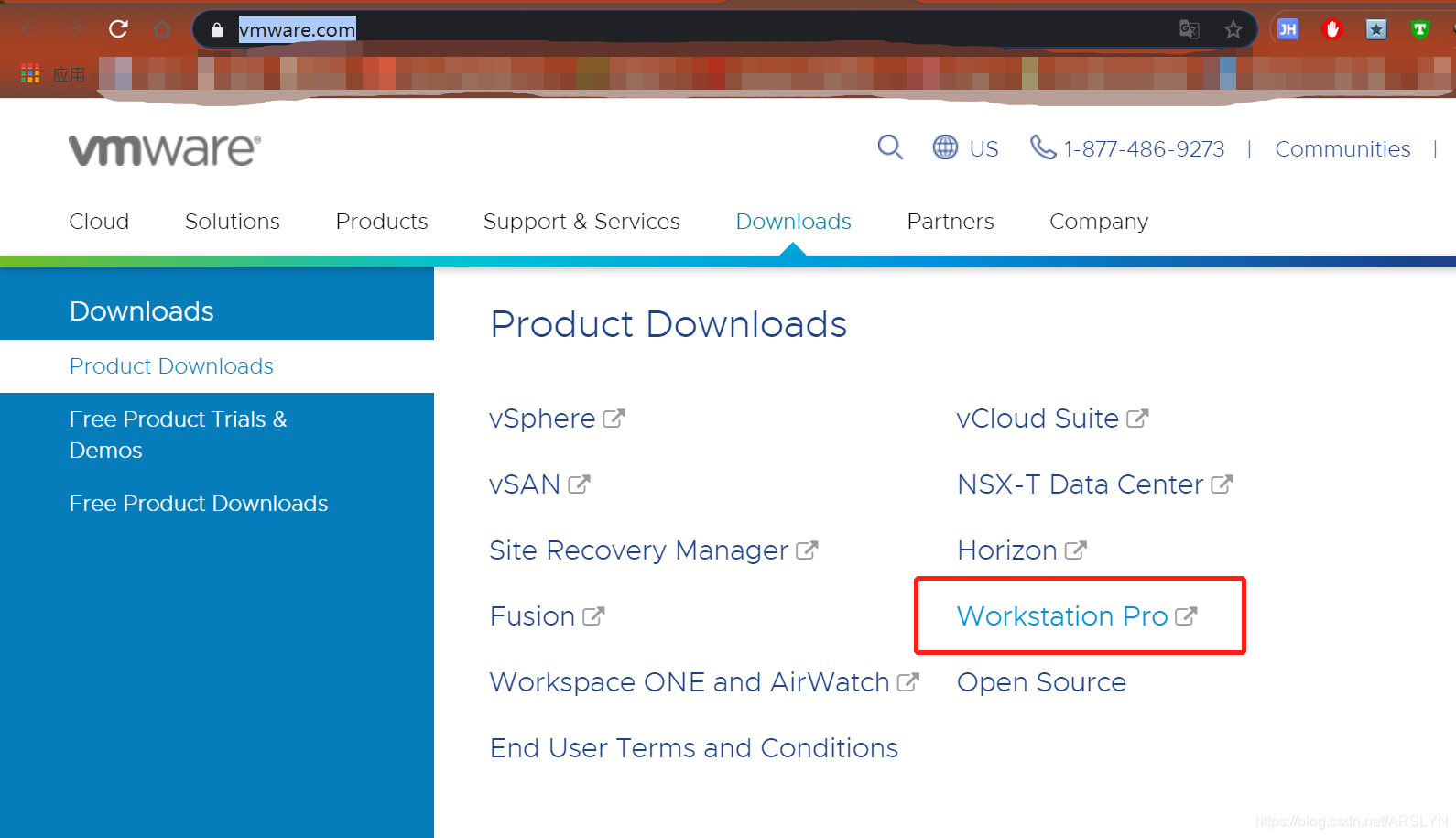Open the Workstation Pro download link
Viewport: 1456px width, 838px height.
pyautogui.click(x=1062, y=616)
